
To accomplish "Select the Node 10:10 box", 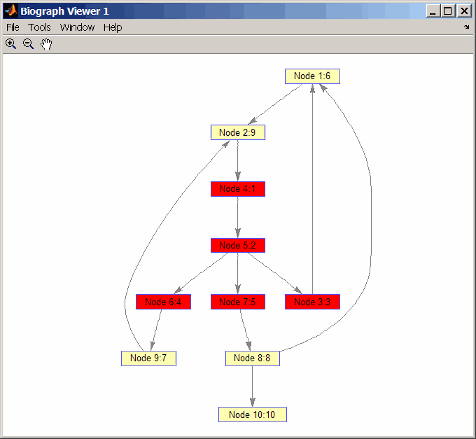I will (252, 414).
